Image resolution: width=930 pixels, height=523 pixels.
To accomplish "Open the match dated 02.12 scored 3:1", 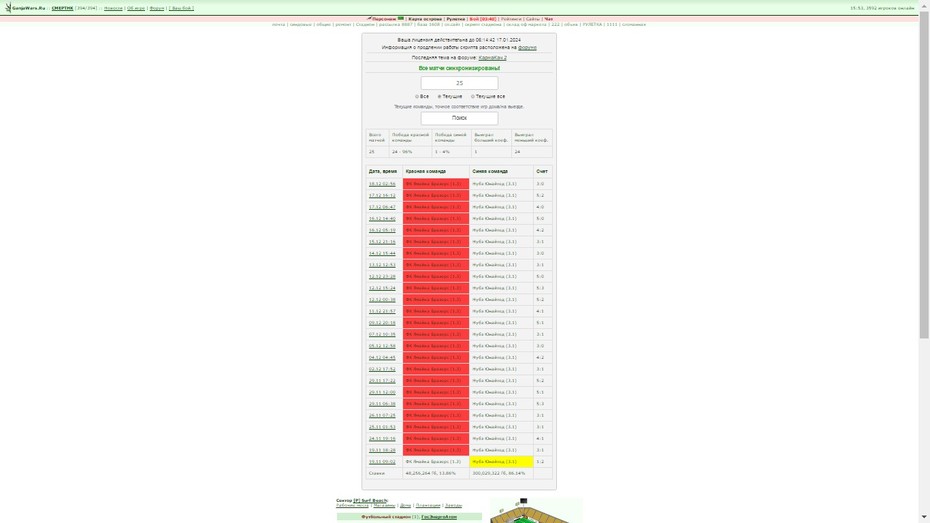I will coord(382,369).
